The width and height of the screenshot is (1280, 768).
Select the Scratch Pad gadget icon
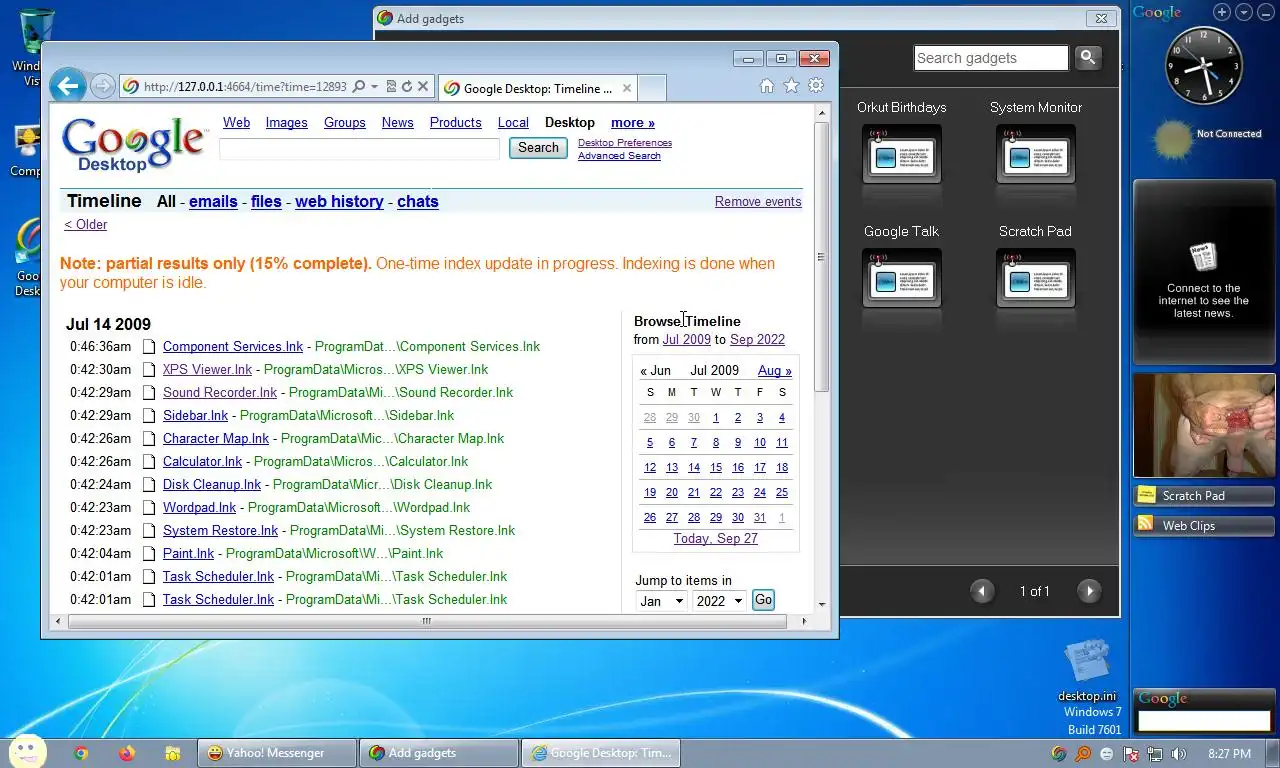[1035, 278]
